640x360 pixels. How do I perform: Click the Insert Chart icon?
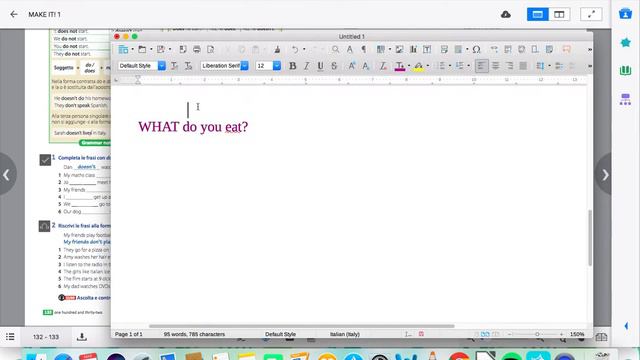[413, 49]
